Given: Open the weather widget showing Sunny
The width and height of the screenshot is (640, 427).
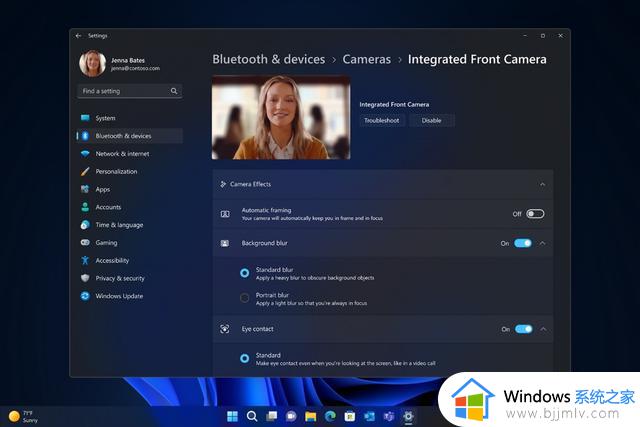Looking at the screenshot, I should 23,416.
